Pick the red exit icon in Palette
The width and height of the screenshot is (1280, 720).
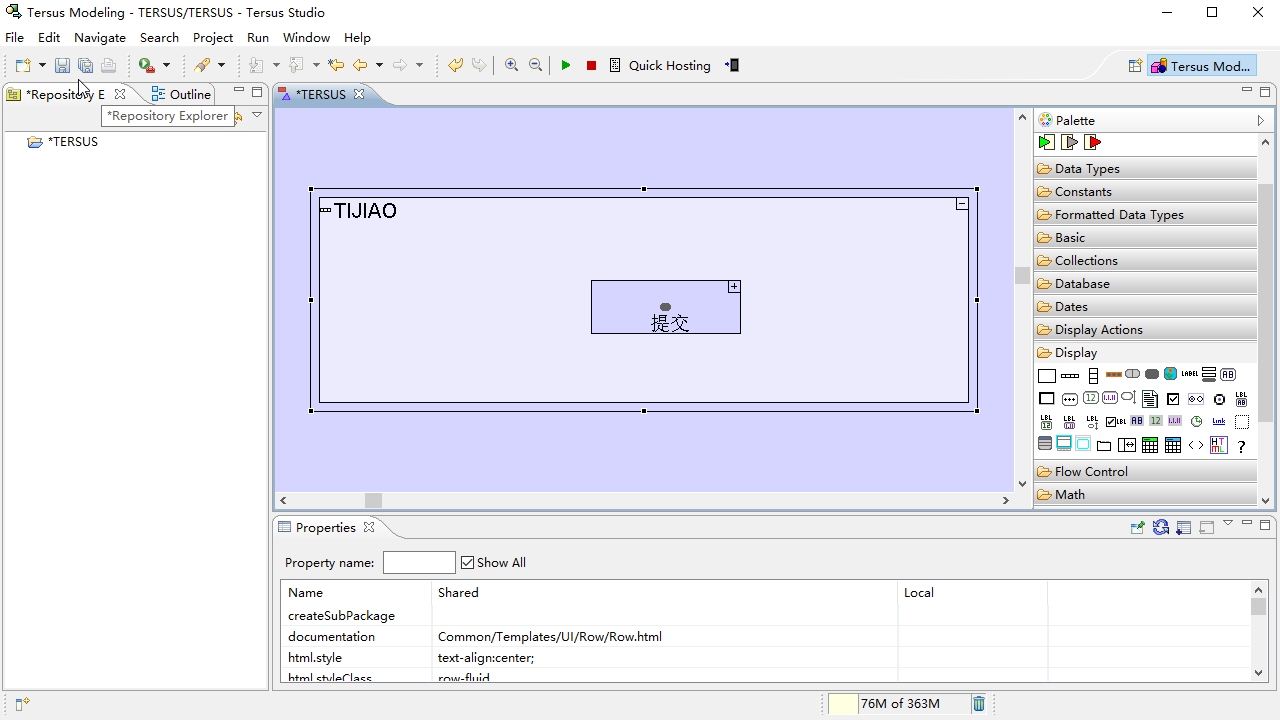[x=1093, y=142]
